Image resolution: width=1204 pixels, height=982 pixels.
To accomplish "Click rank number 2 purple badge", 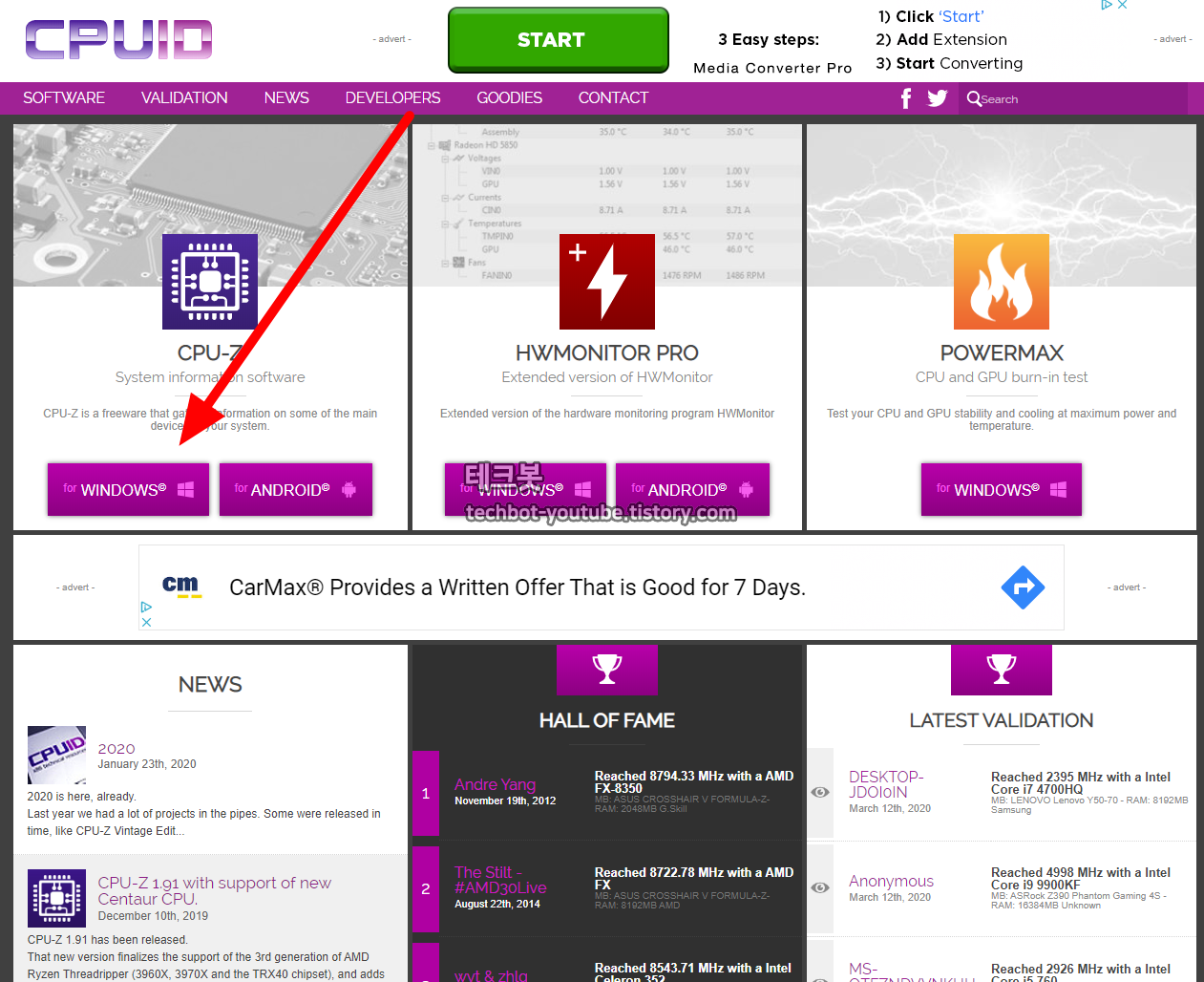I will pos(426,888).
